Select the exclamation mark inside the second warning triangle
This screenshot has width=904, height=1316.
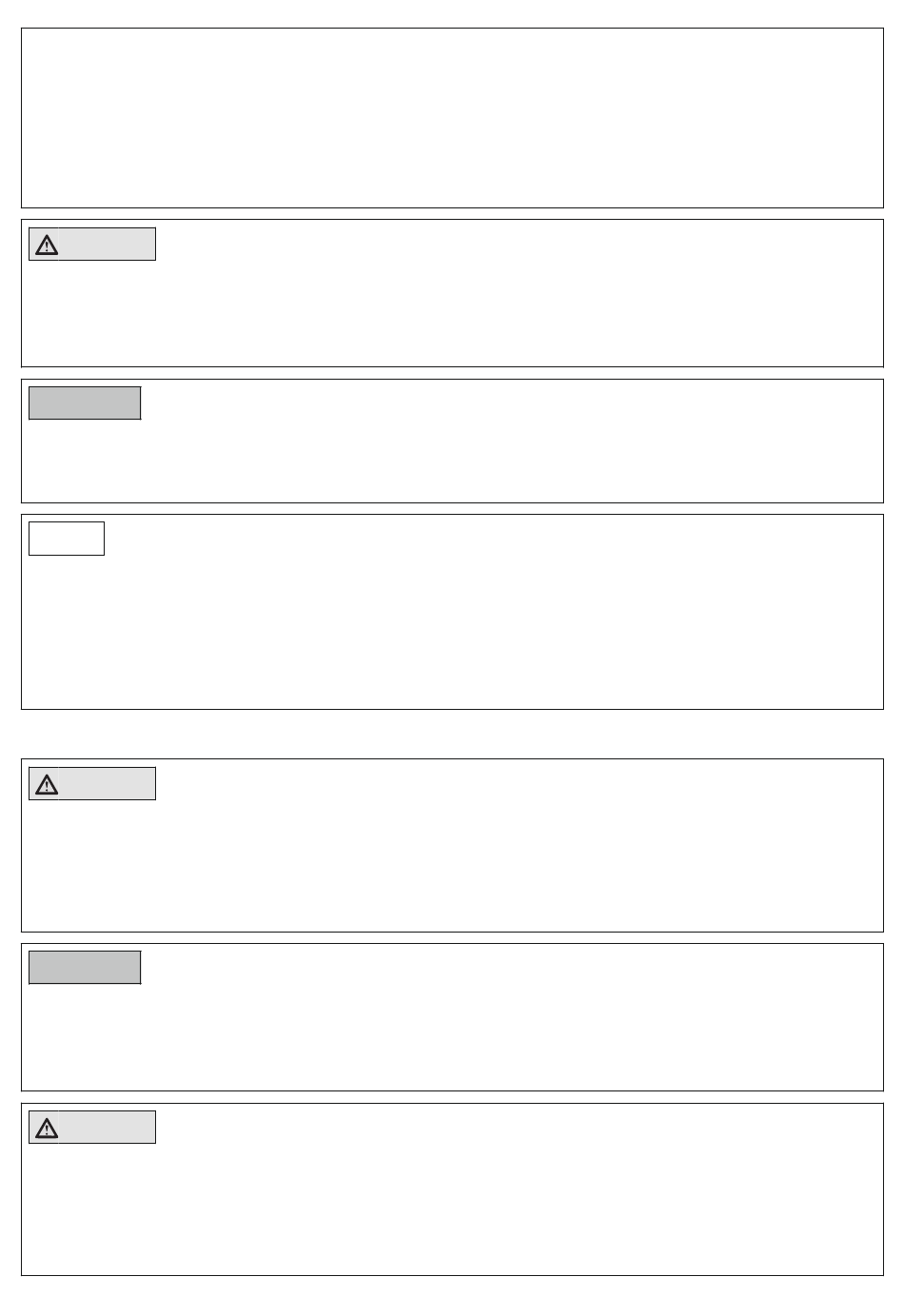coord(47,786)
